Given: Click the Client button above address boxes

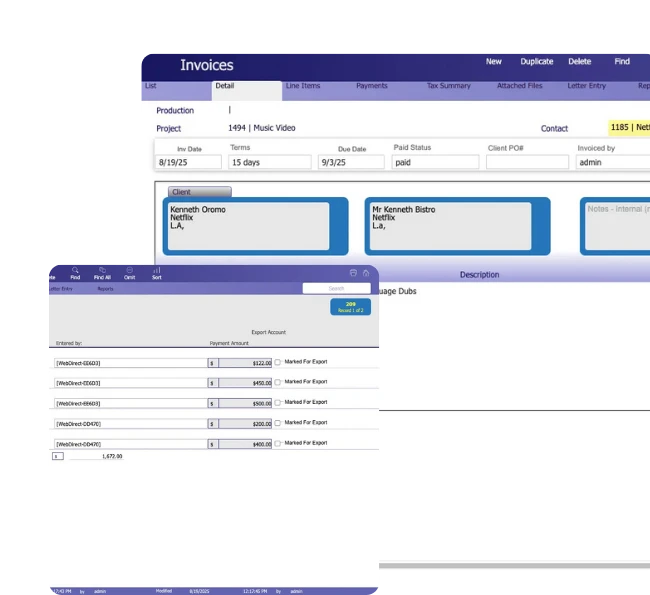Looking at the screenshot, I should point(200,192).
